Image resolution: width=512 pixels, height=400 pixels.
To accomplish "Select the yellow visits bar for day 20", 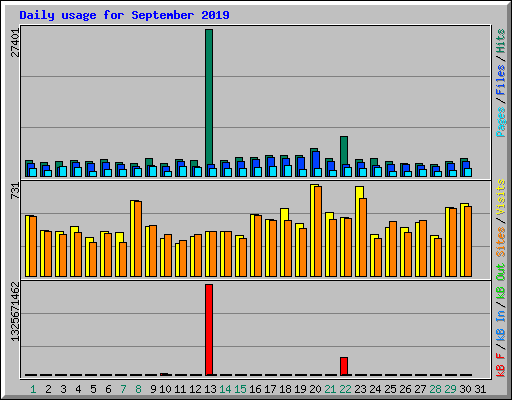I will pos(312,230).
